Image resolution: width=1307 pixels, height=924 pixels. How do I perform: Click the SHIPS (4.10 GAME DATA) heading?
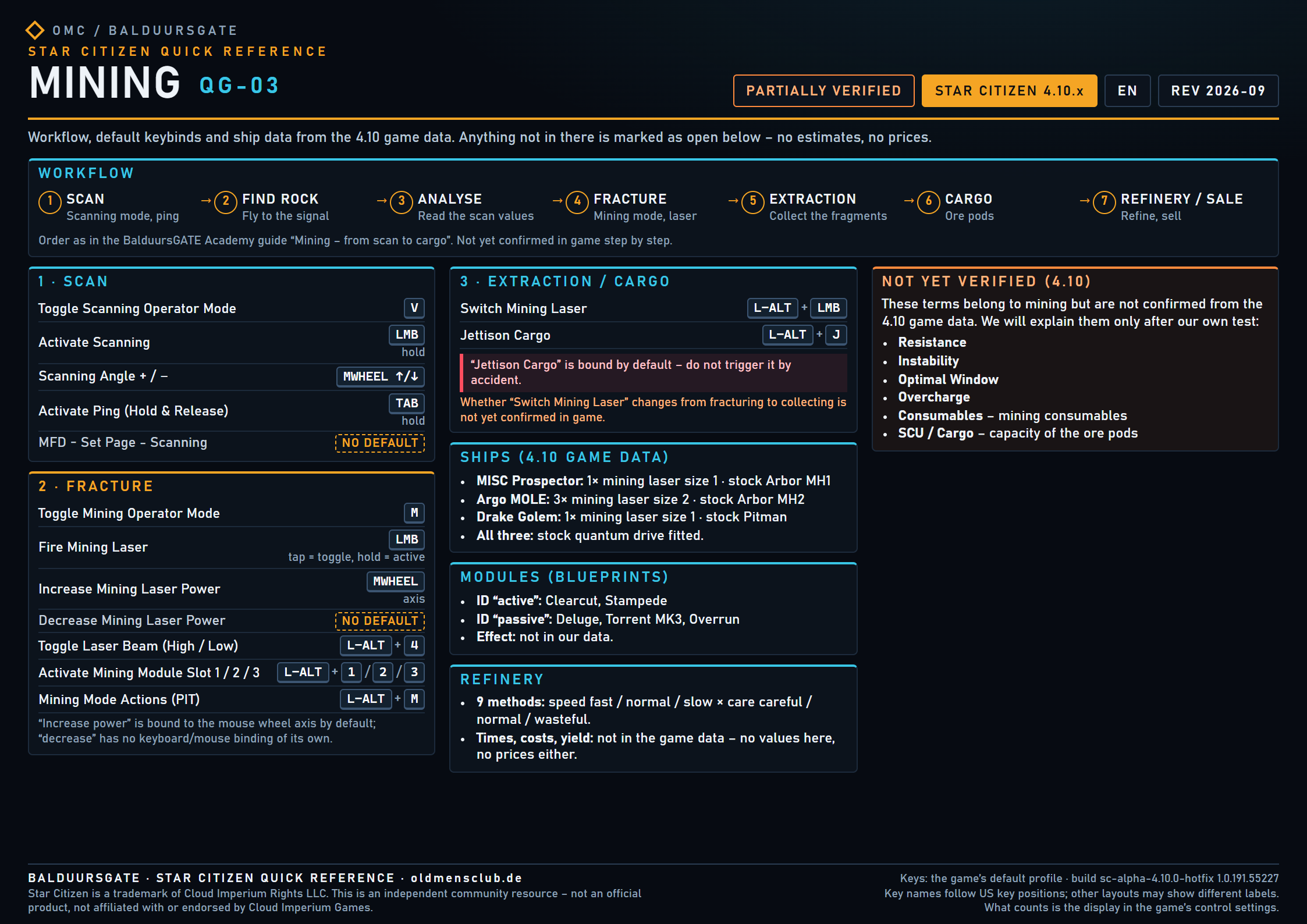(564, 457)
